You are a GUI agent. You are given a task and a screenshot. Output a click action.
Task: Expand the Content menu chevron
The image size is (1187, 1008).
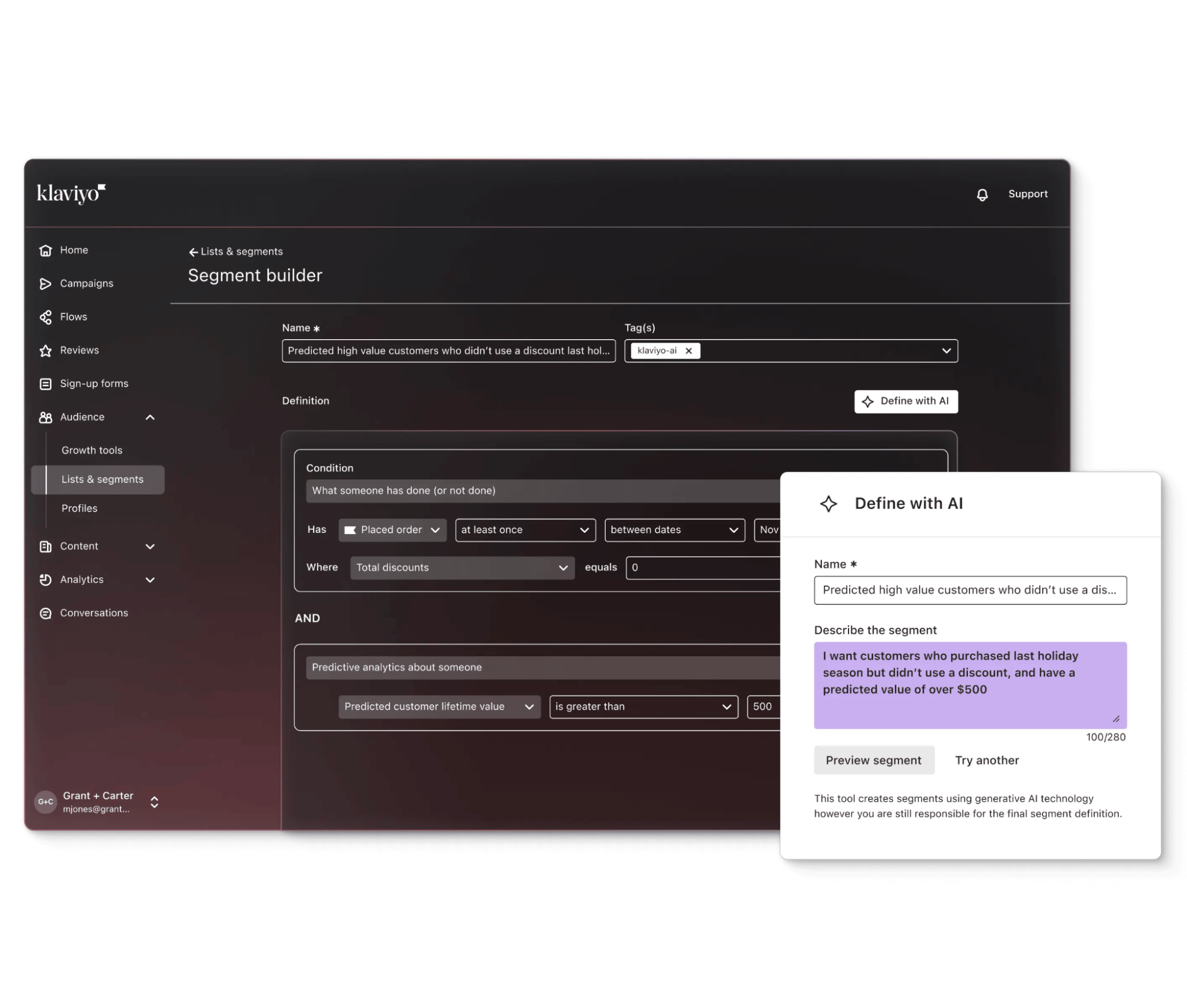150,546
